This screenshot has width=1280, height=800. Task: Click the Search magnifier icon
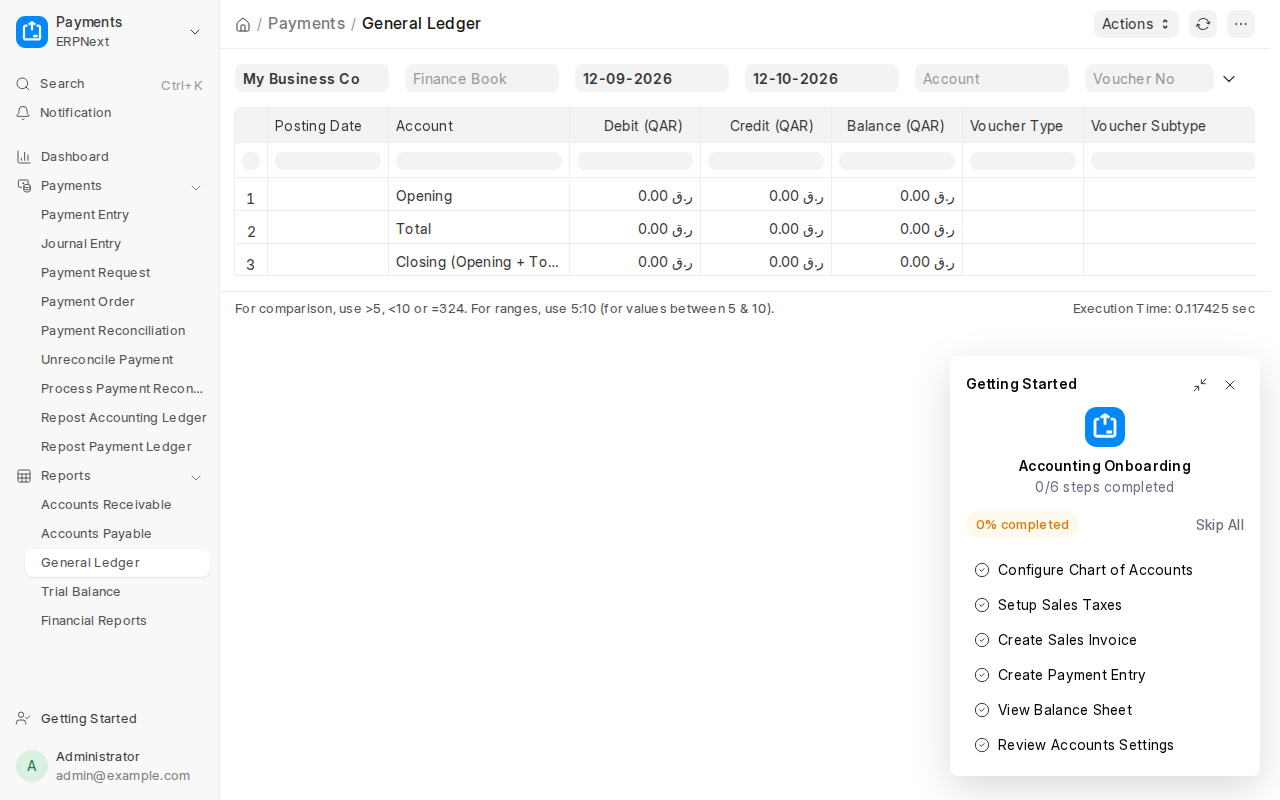click(23, 84)
